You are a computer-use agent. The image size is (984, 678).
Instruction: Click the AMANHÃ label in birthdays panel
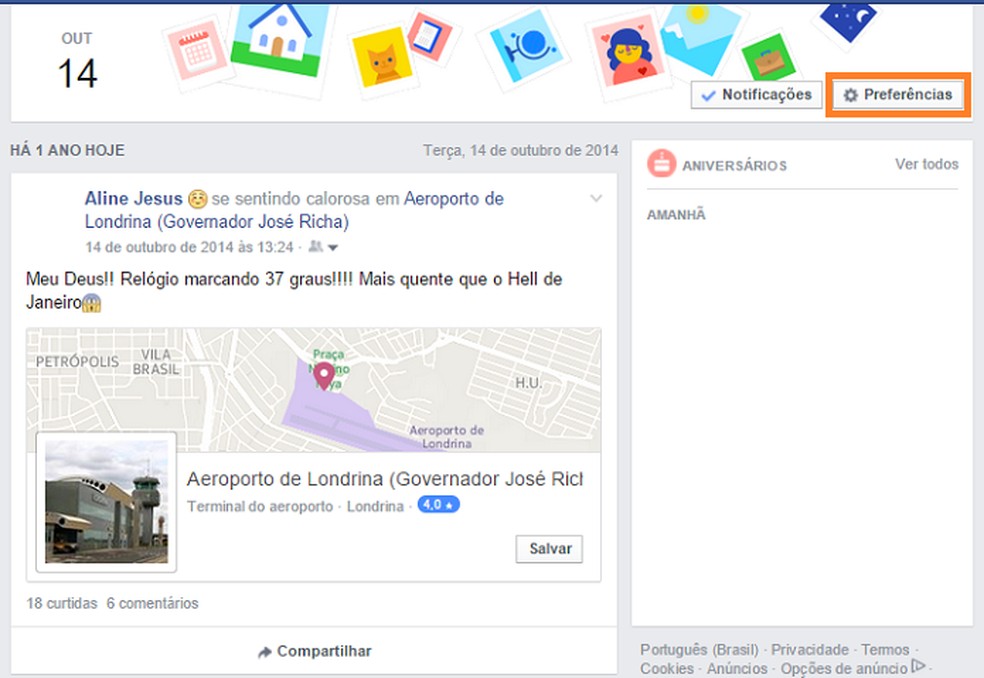(676, 215)
